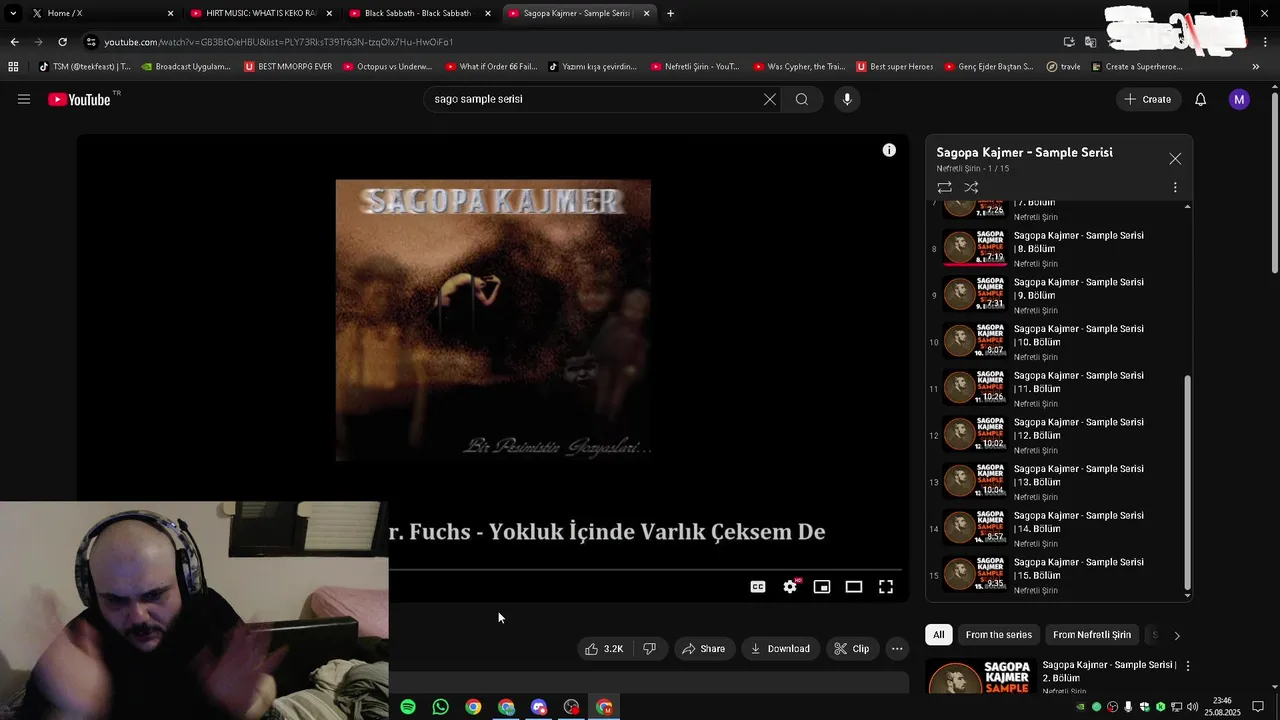Switch to the HIRT MUSIC browser tab
Viewport: 1280px width, 720px height.
point(260,13)
